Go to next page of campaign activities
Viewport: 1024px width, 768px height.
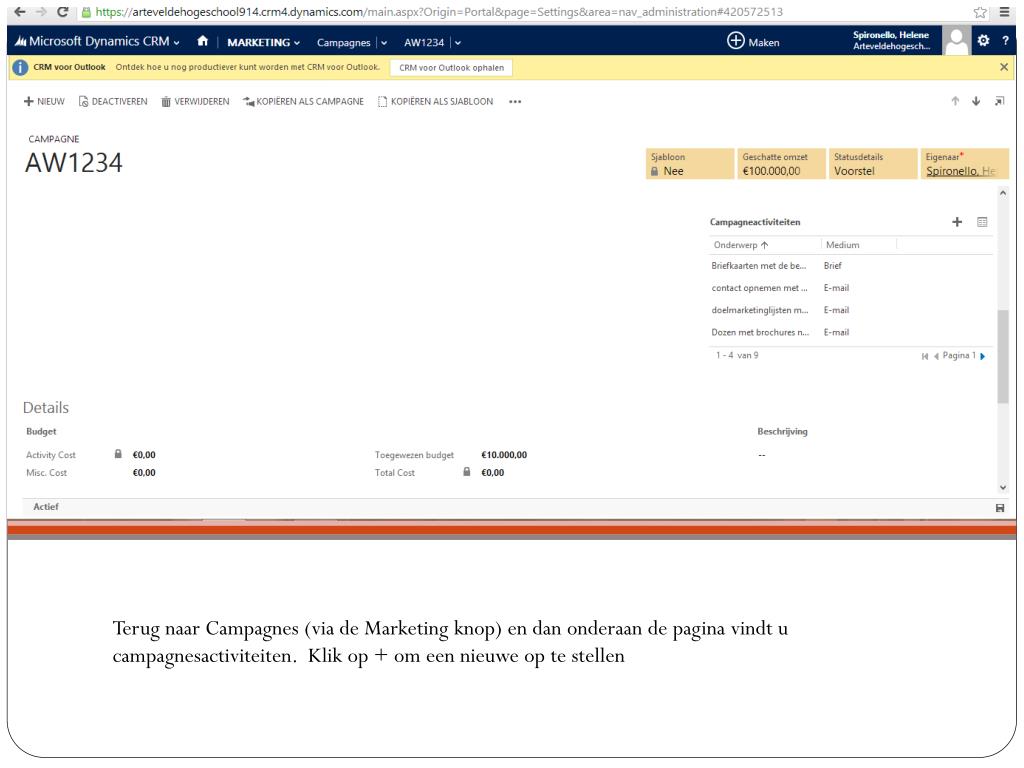click(982, 356)
